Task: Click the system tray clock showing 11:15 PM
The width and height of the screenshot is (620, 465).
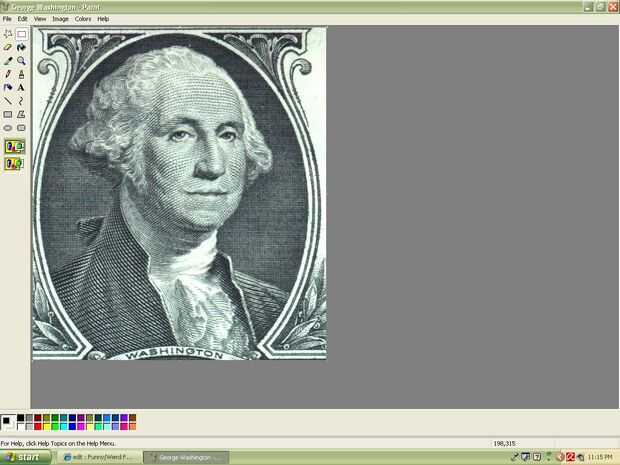Action: [x=600, y=457]
